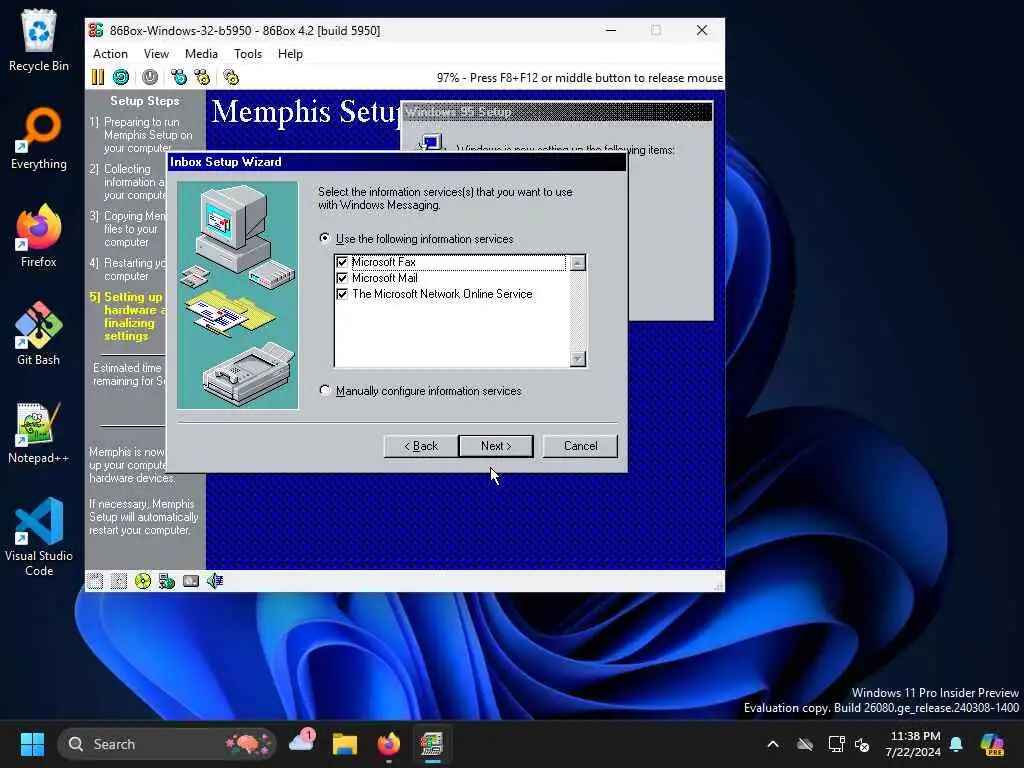Open Notepad++ desktop shortcut
The width and height of the screenshot is (1024, 768).
point(39,432)
